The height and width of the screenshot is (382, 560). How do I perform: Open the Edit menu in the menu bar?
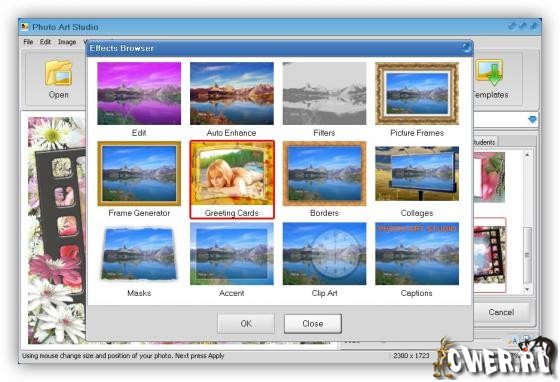coord(45,42)
